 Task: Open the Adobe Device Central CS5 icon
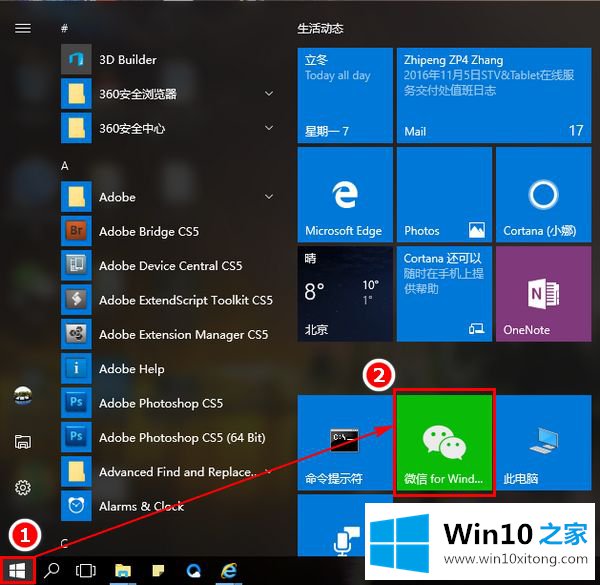pos(76,265)
